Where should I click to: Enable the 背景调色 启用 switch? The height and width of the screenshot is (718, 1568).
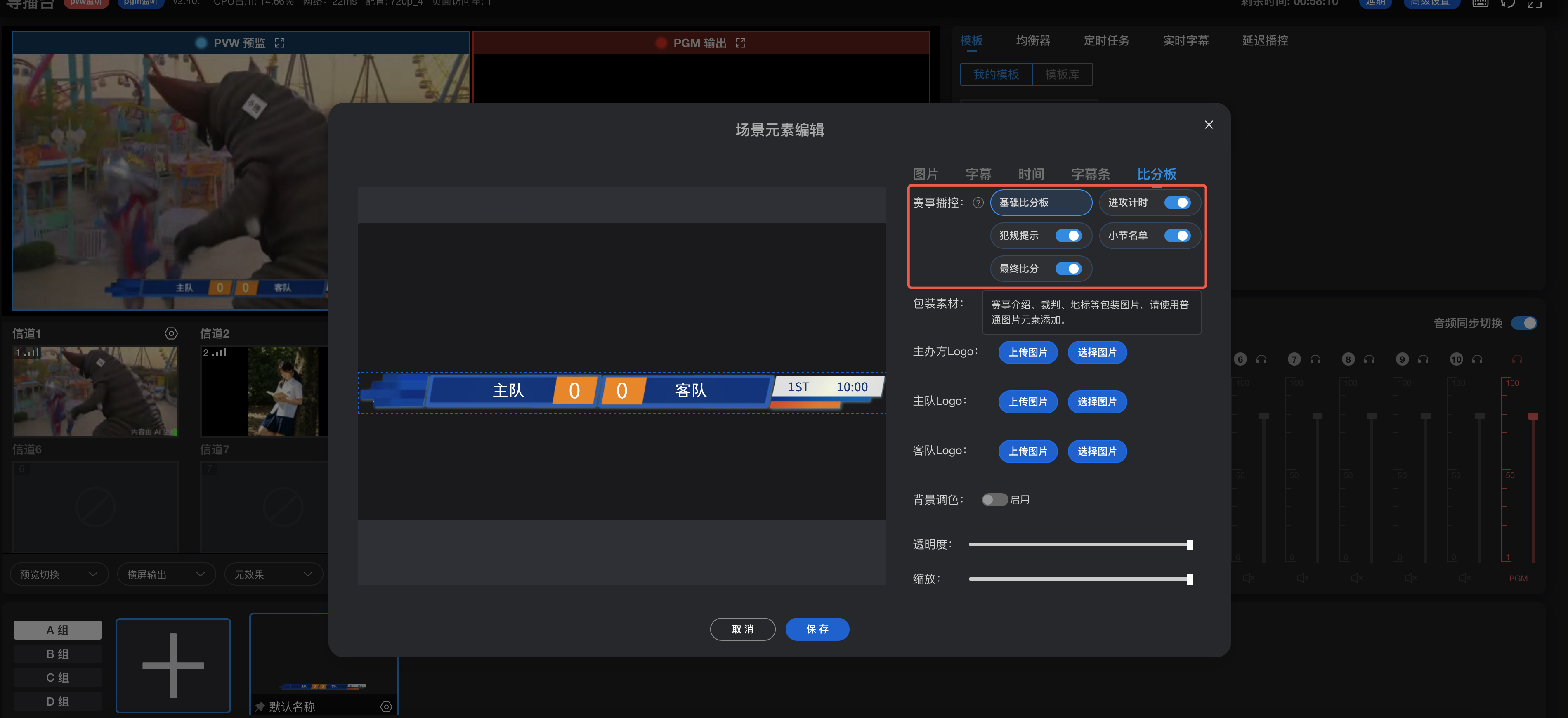[x=994, y=500]
